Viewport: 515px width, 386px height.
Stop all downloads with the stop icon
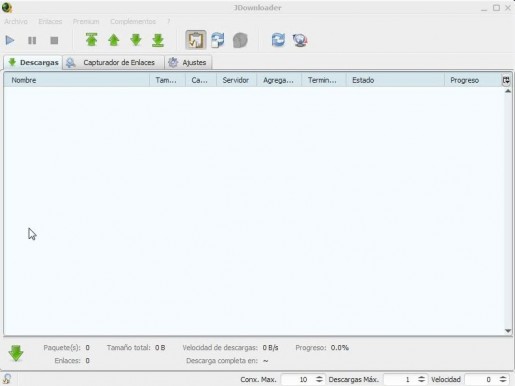click(54, 40)
